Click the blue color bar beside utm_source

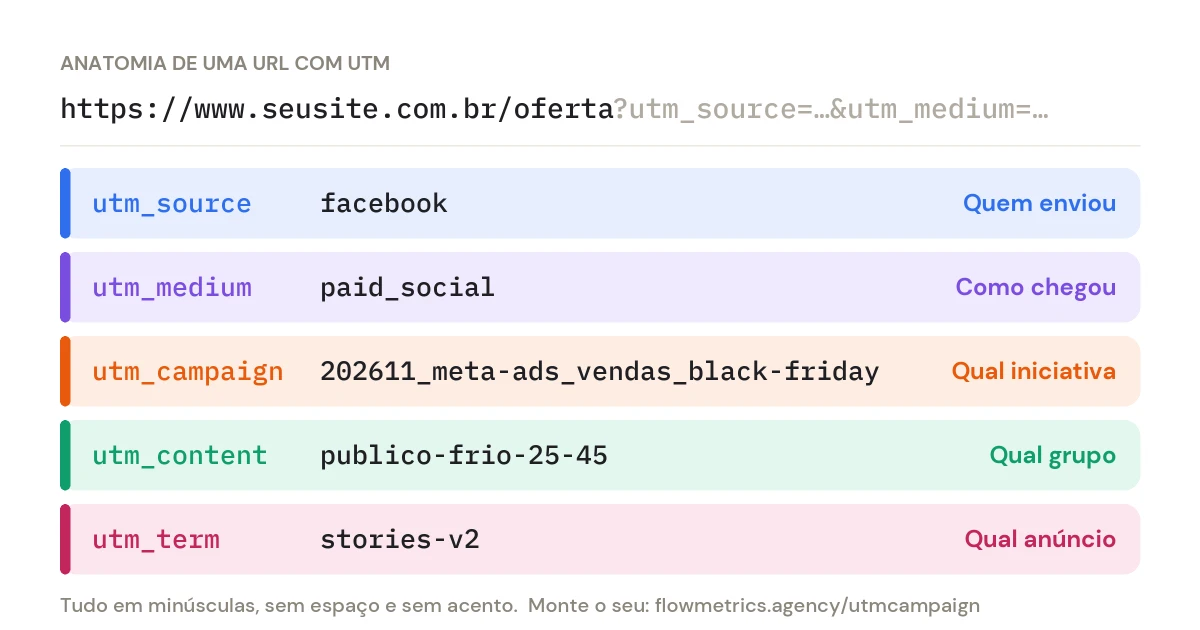(65, 203)
